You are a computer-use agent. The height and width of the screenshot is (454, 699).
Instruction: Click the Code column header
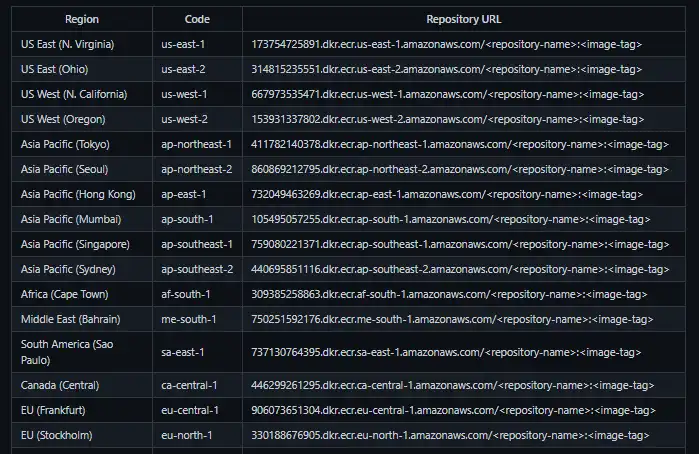(x=197, y=19)
